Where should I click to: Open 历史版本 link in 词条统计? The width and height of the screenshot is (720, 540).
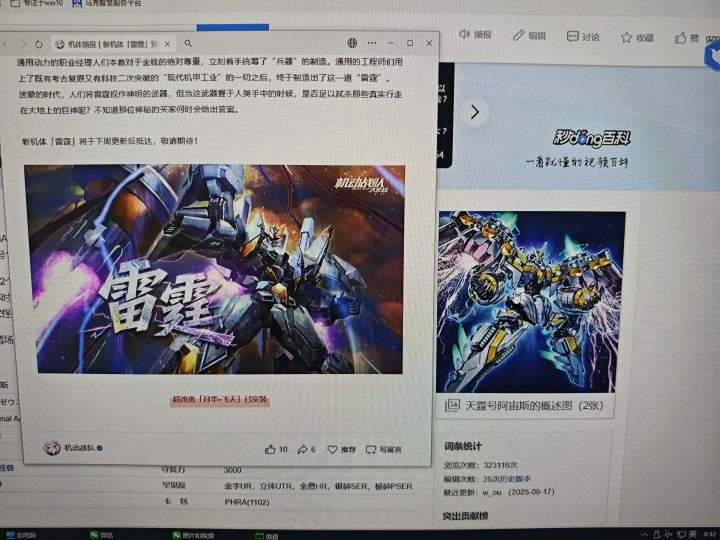coord(514,478)
